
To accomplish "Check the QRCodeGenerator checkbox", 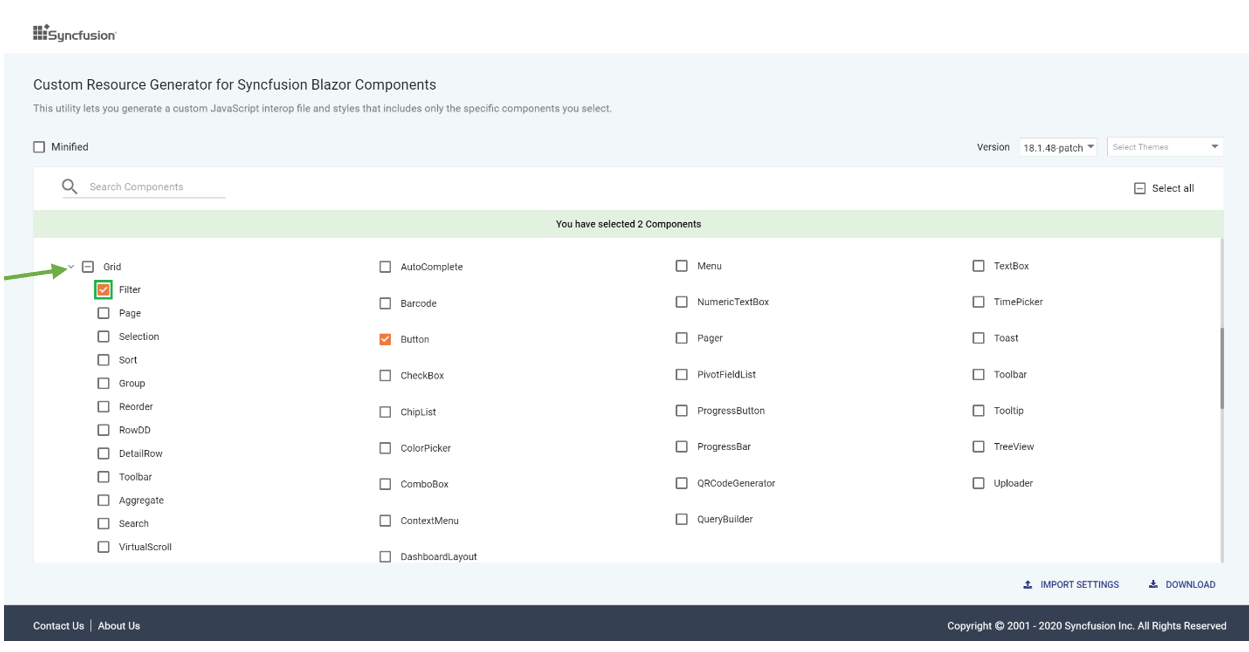I will (682, 483).
